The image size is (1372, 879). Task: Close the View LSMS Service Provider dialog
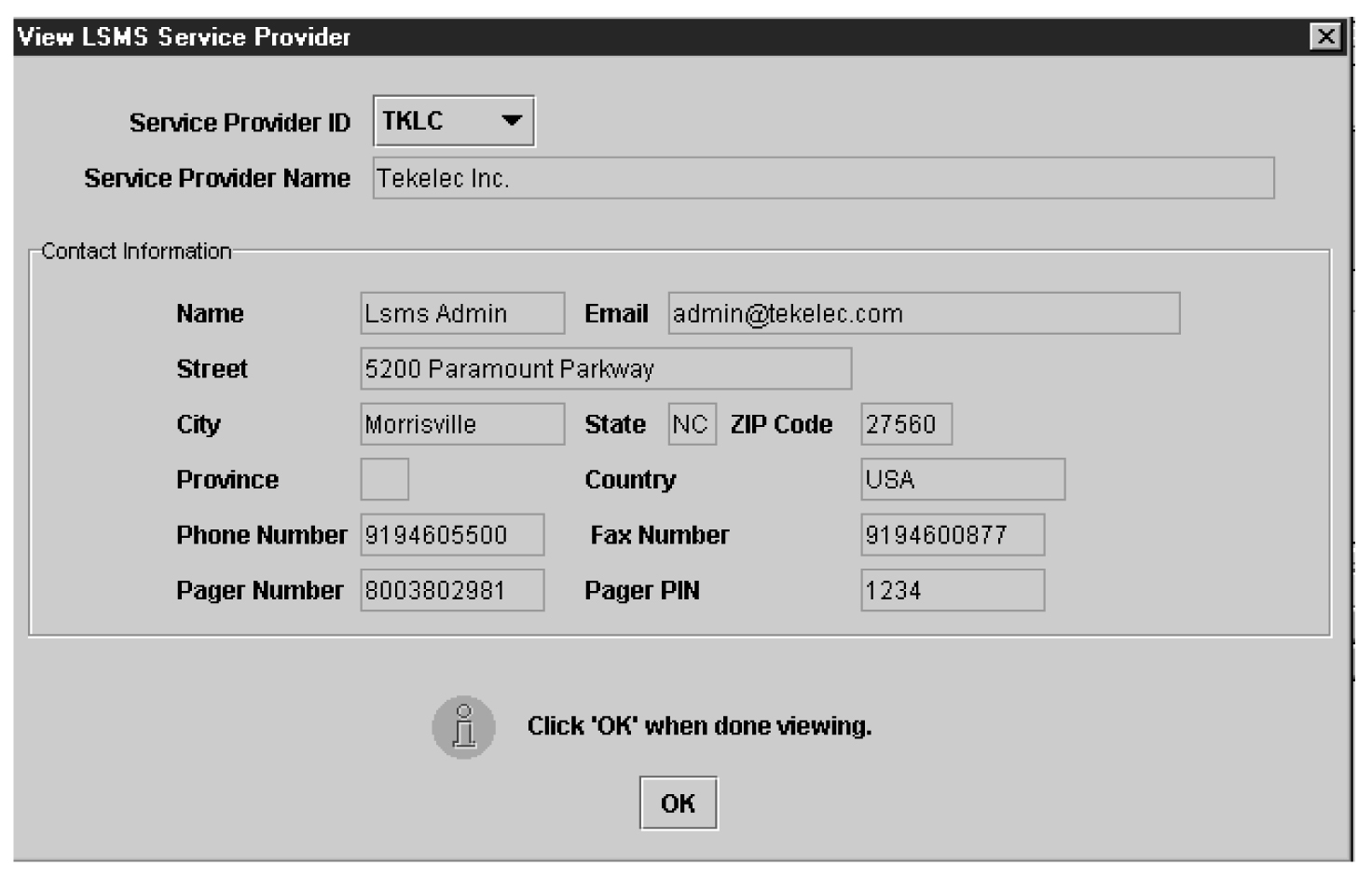click(x=1325, y=36)
